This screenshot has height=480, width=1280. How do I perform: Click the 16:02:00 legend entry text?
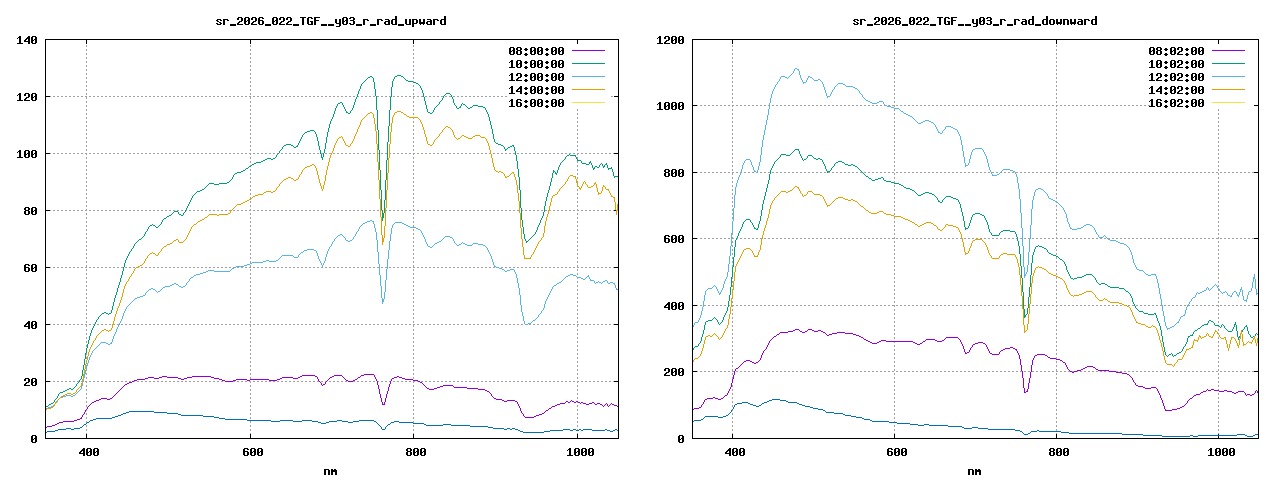point(1176,103)
